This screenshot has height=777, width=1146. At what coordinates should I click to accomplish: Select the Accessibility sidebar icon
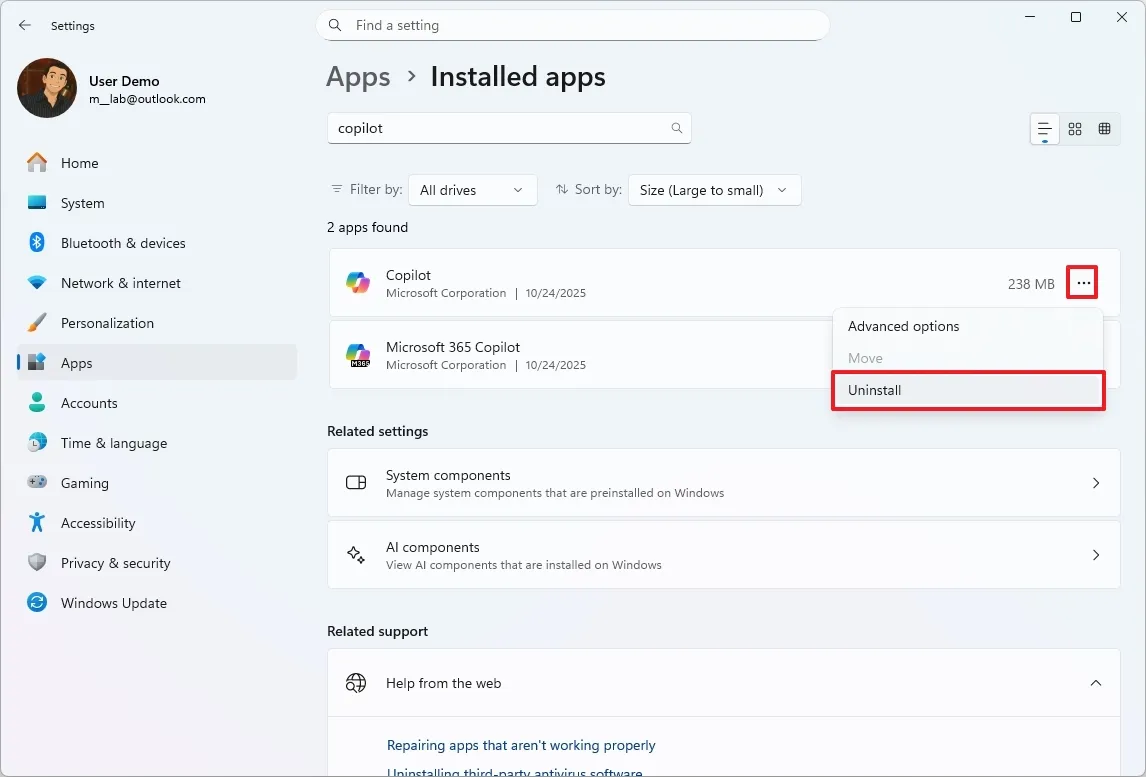36,523
